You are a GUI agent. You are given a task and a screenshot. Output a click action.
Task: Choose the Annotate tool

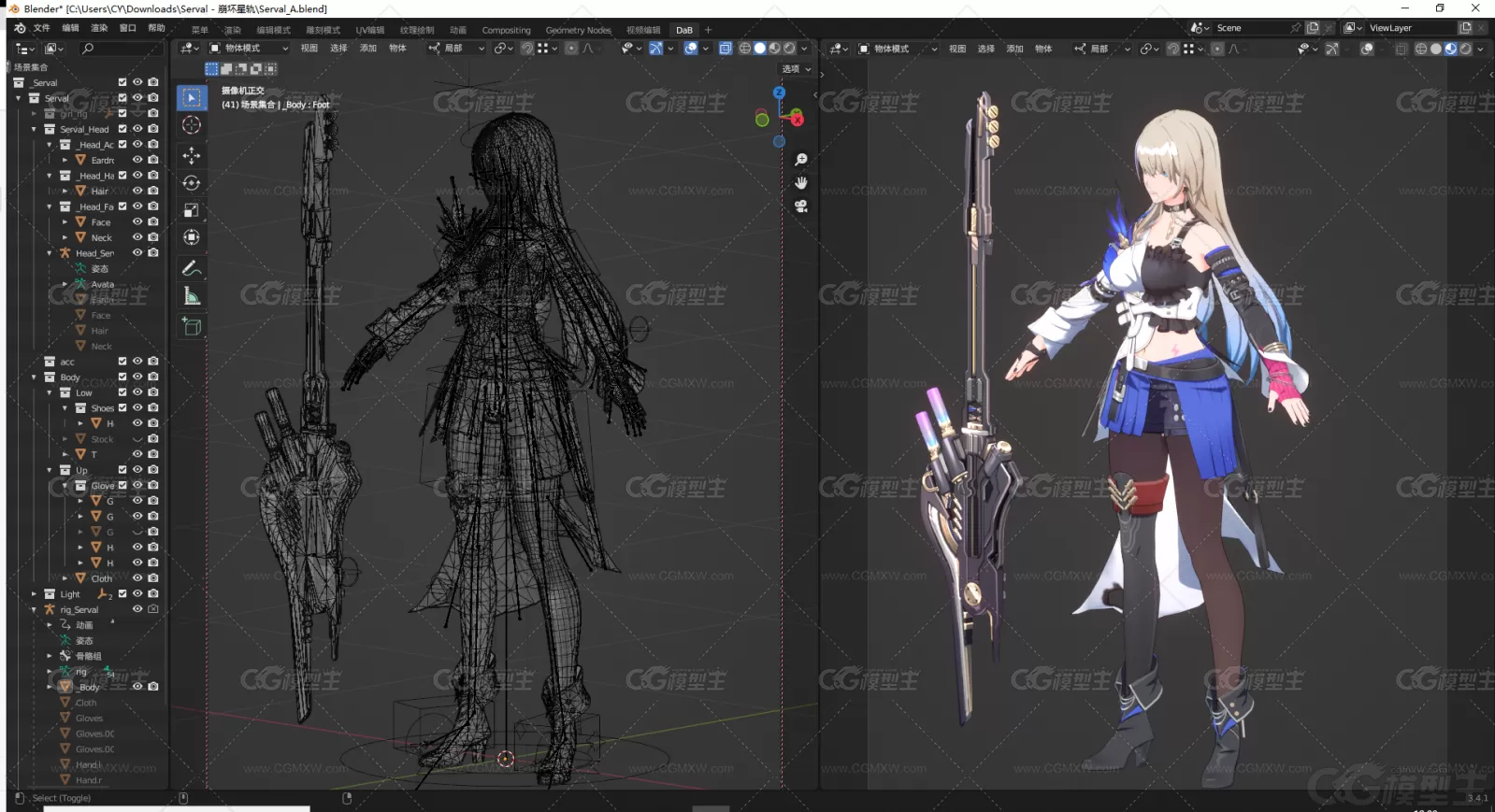[x=192, y=268]
